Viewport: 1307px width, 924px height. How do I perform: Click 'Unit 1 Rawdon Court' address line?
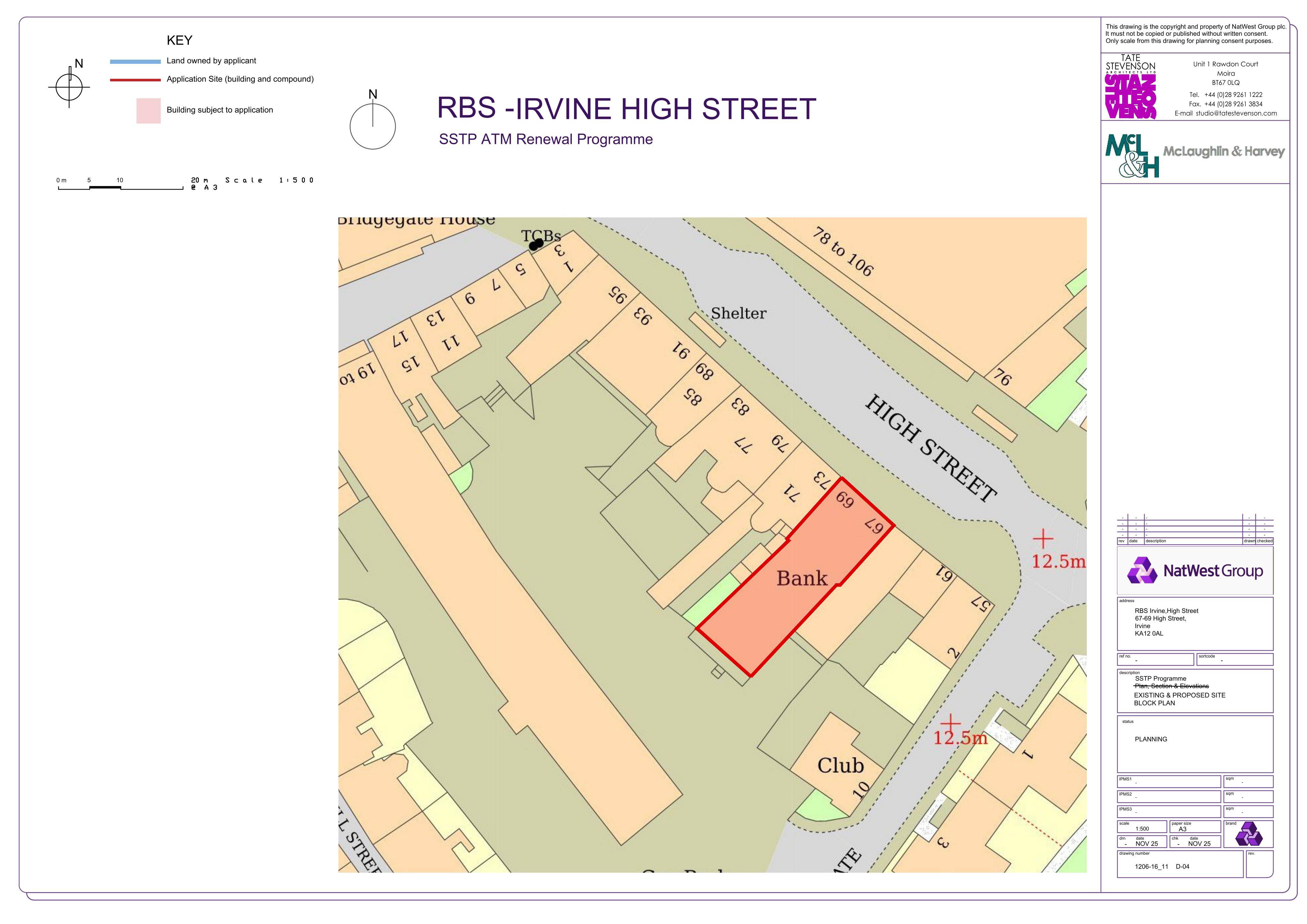tap(1226, 64)
